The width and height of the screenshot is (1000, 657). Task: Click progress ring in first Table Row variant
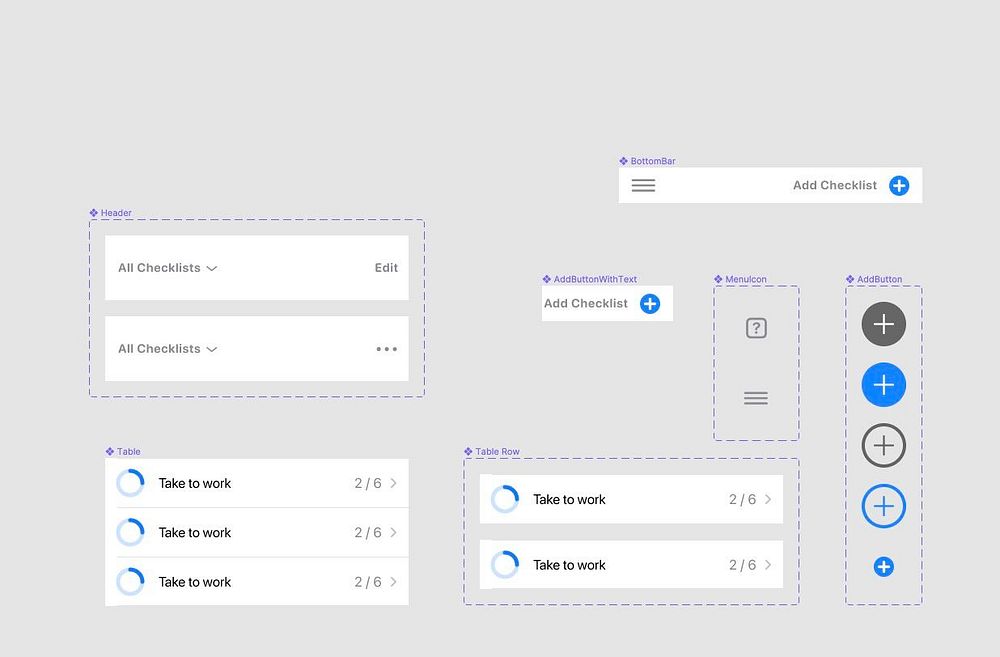click(x=505, y=499)
